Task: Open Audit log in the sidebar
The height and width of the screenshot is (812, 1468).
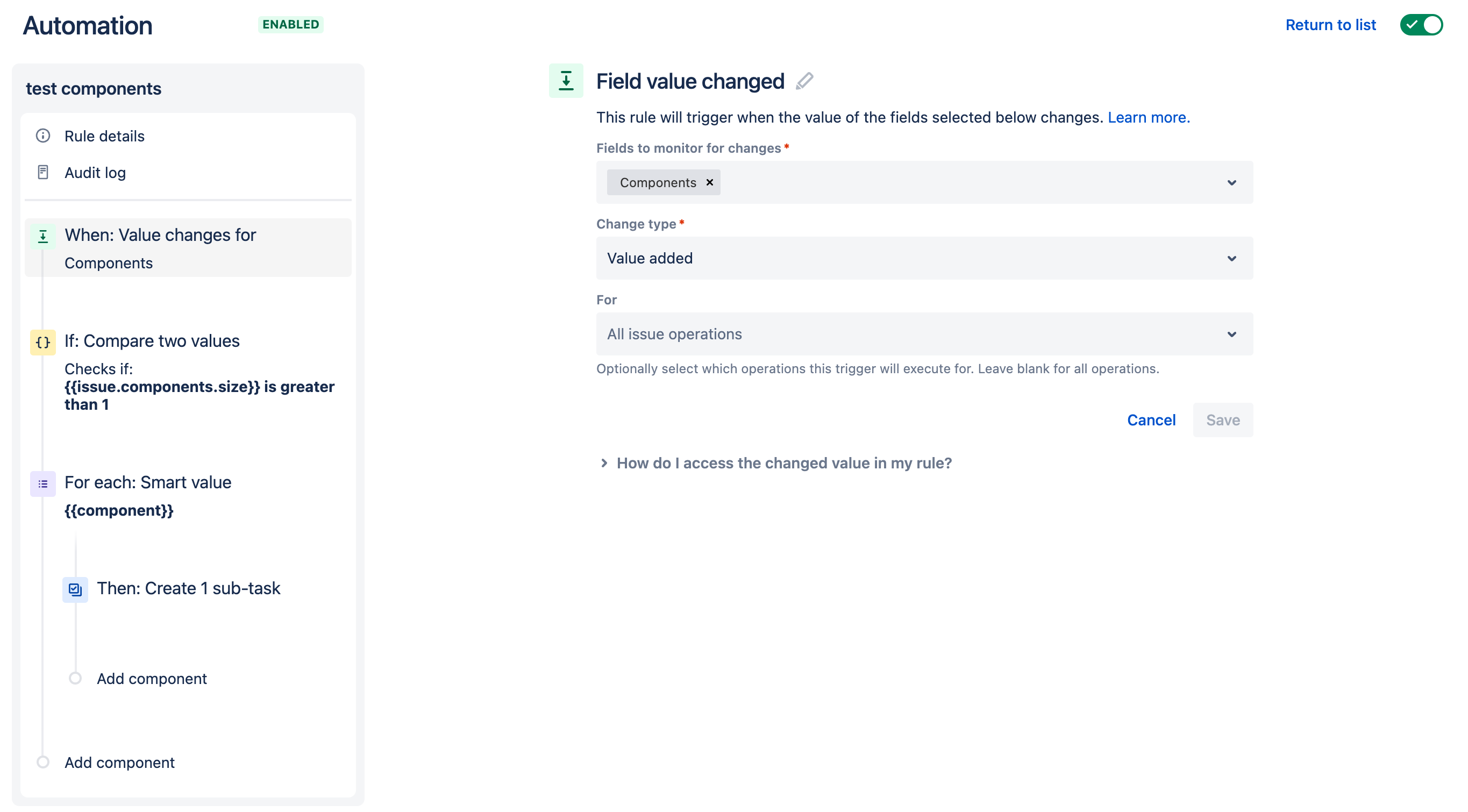Action: tap(95, 173)
